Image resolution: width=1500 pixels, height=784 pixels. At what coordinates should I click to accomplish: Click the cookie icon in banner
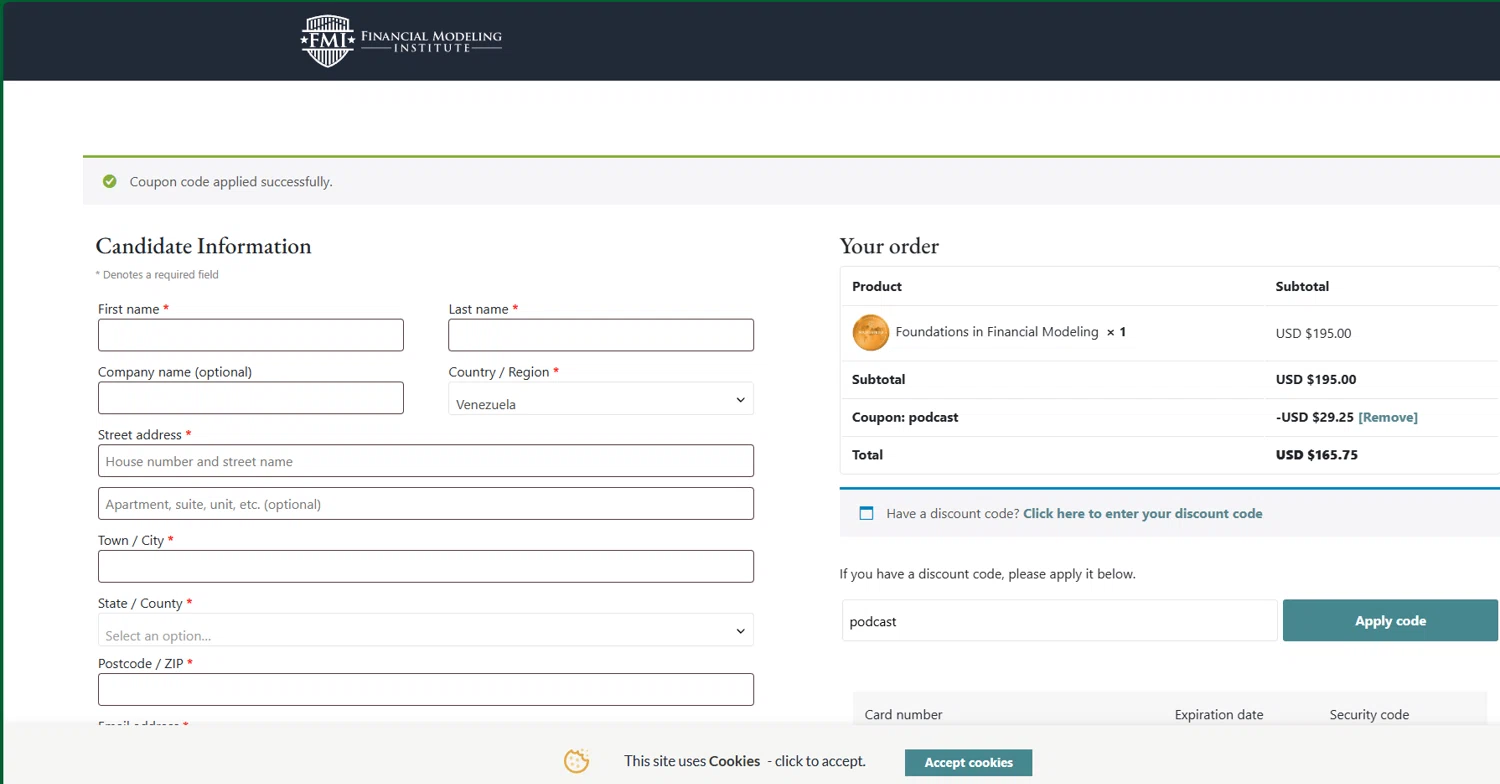coord(577,761)
